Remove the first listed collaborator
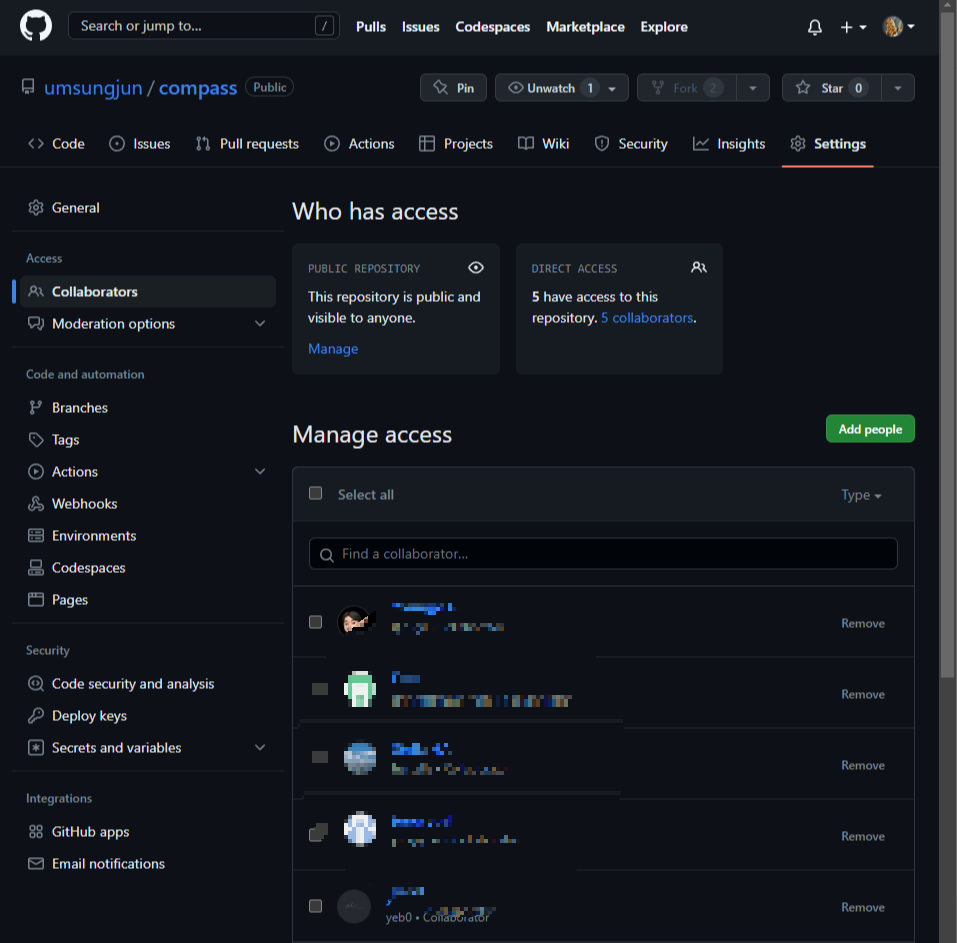 [862, 623]
